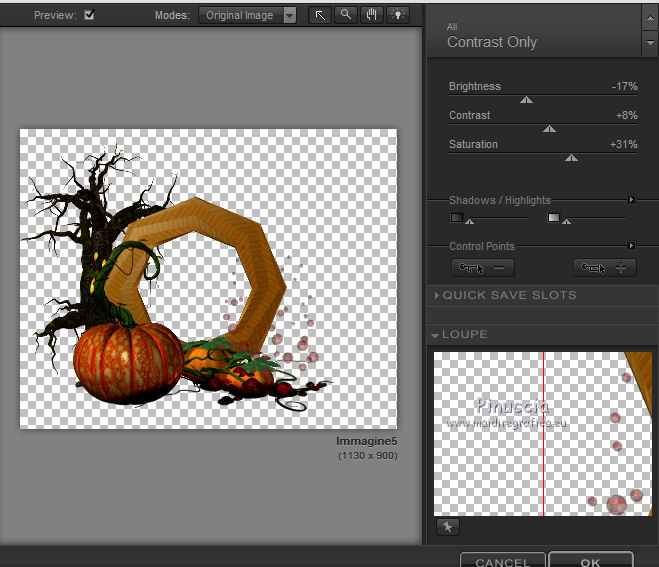Click the Highlights light swatch icon
659x567 pixels.
[554, 217]
